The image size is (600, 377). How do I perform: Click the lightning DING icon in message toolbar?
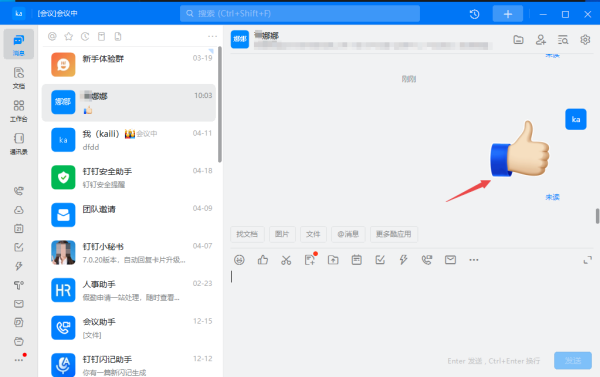(403, 260)
